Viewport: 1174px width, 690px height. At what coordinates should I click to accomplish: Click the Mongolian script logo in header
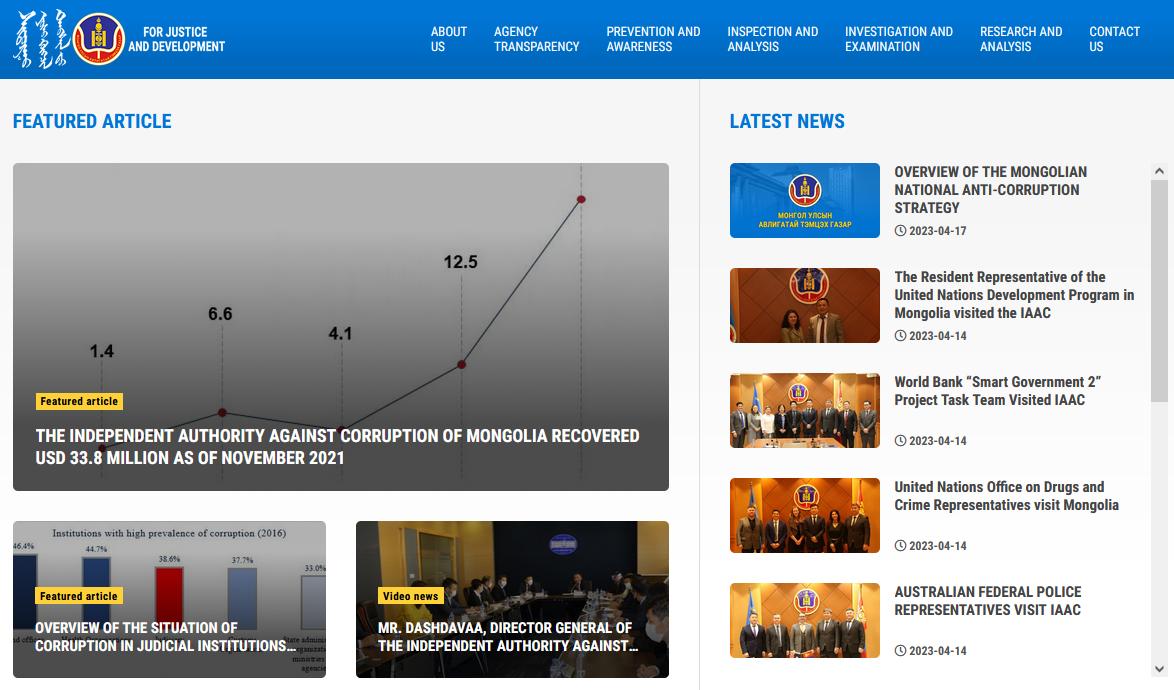click(41, 39)
